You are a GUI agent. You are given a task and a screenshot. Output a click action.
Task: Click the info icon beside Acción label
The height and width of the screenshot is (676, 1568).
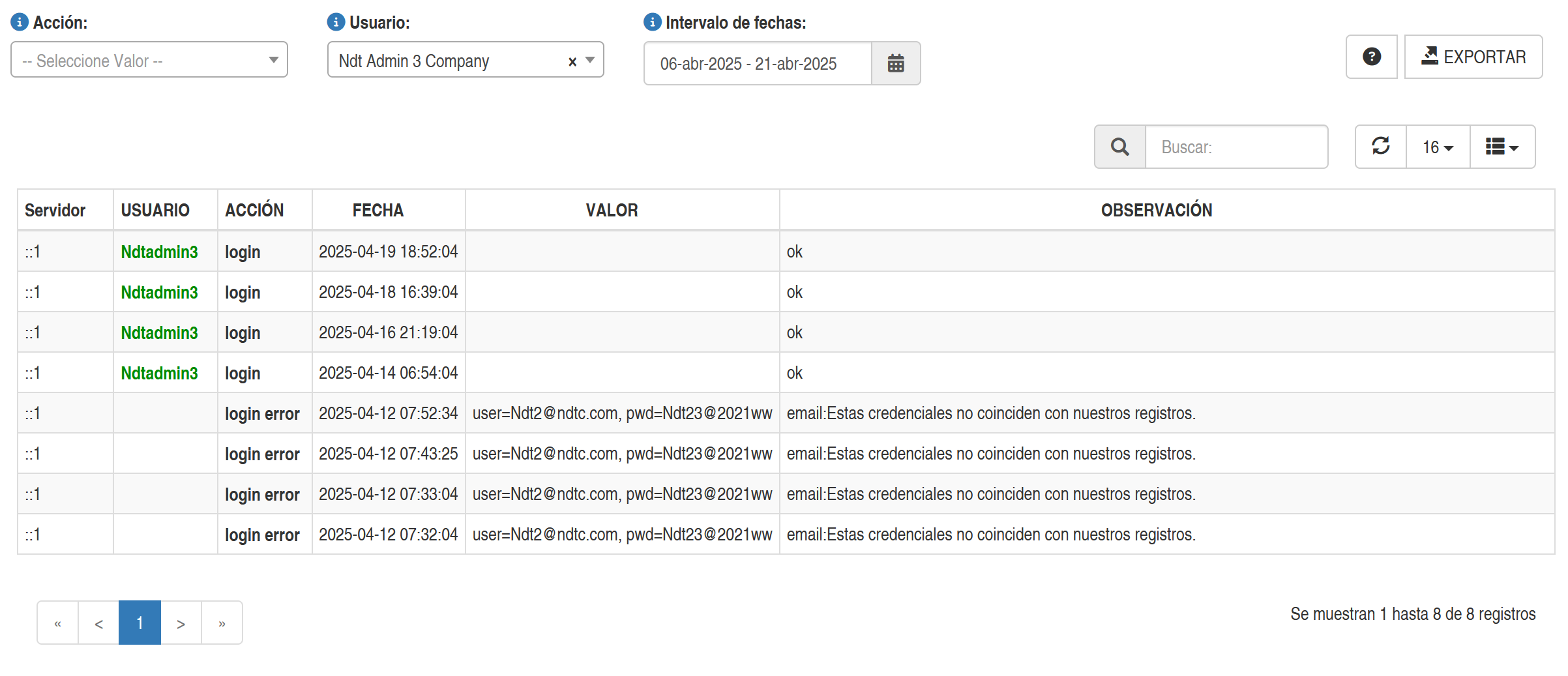coord(20,22)
